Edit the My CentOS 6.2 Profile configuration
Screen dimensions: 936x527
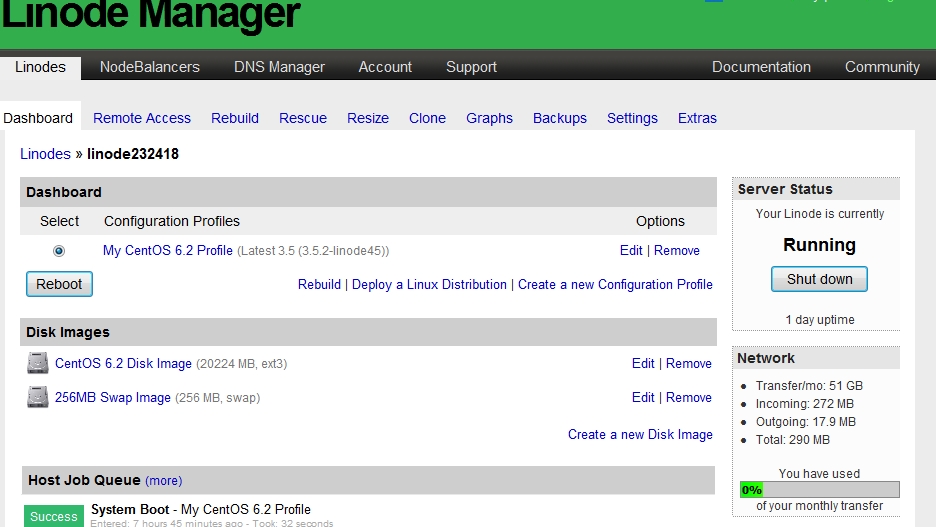coord(631,251)
